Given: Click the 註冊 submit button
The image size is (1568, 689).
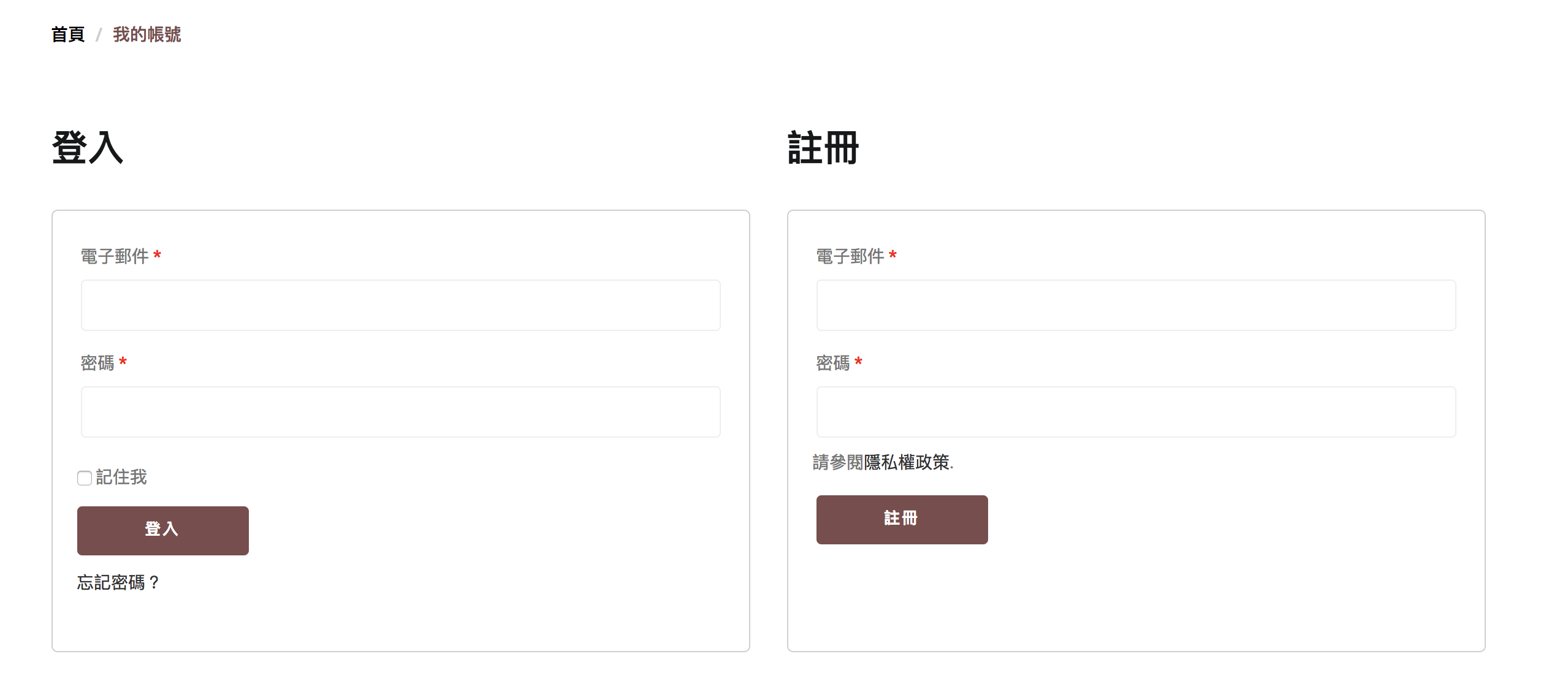Looking at the screenshot, I should click(x=902, y=520).
